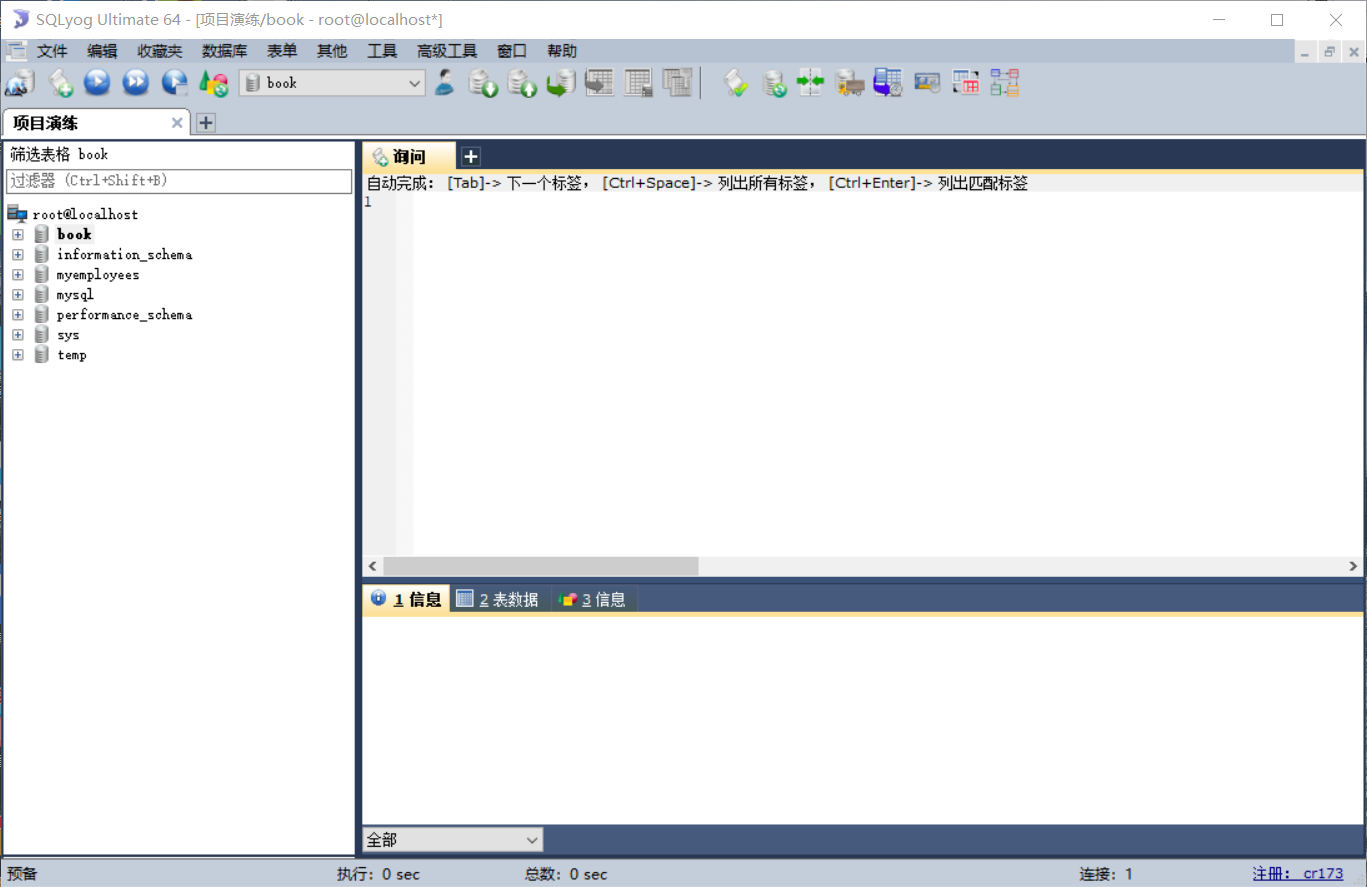Select the mysql database in tree
The height and width of the screenshot is (887, 1367).
[x=75, y=294]
